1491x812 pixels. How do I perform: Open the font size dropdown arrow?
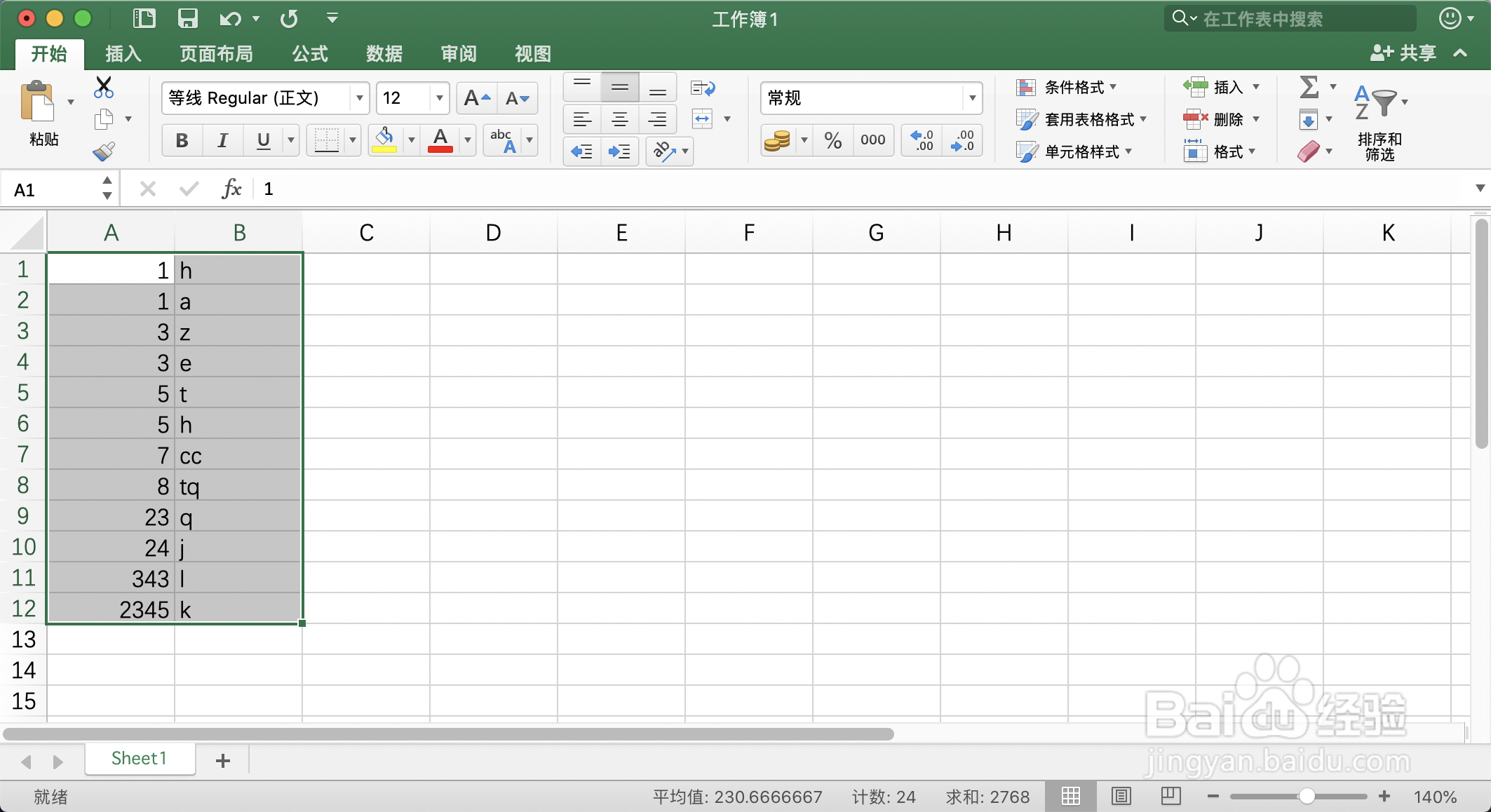point(440,98)
